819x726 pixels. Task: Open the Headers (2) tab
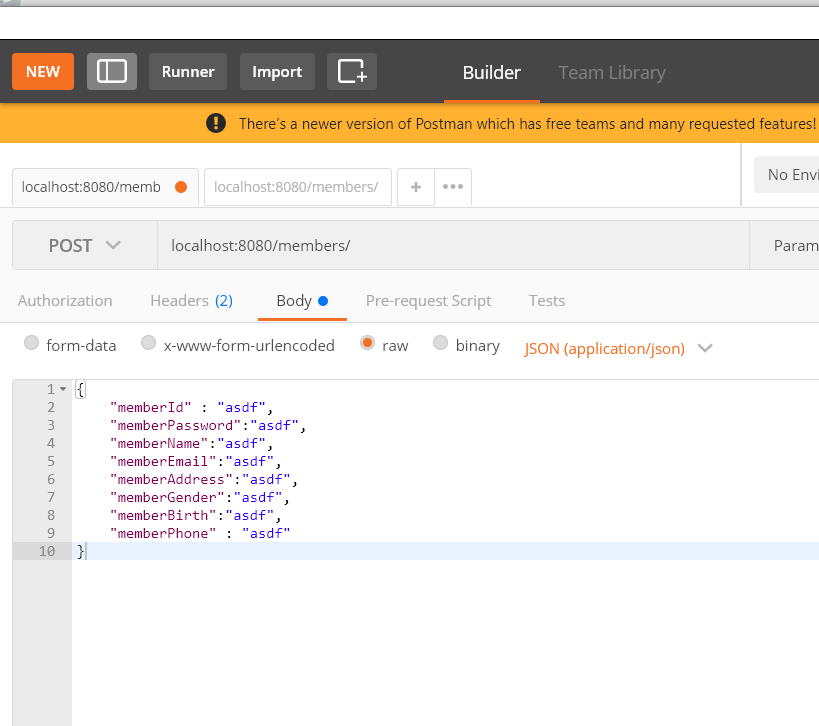[192, 301]
